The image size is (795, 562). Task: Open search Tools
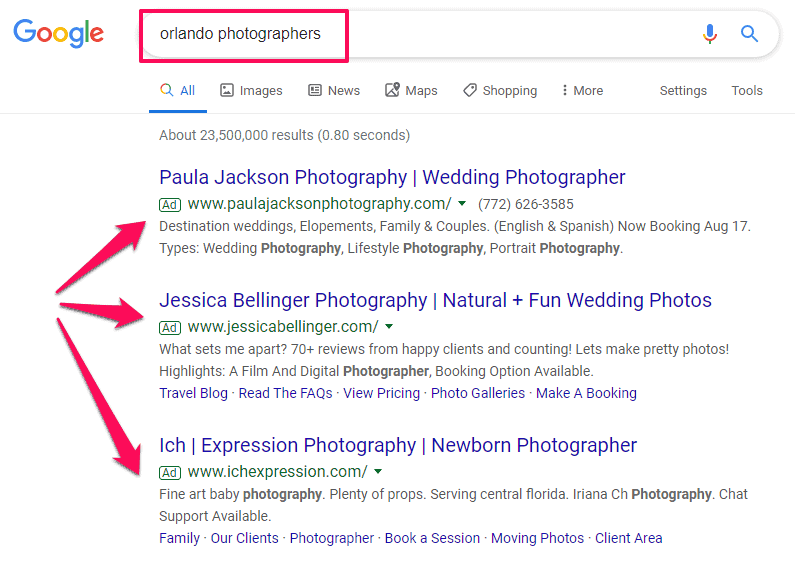[747, 90]
